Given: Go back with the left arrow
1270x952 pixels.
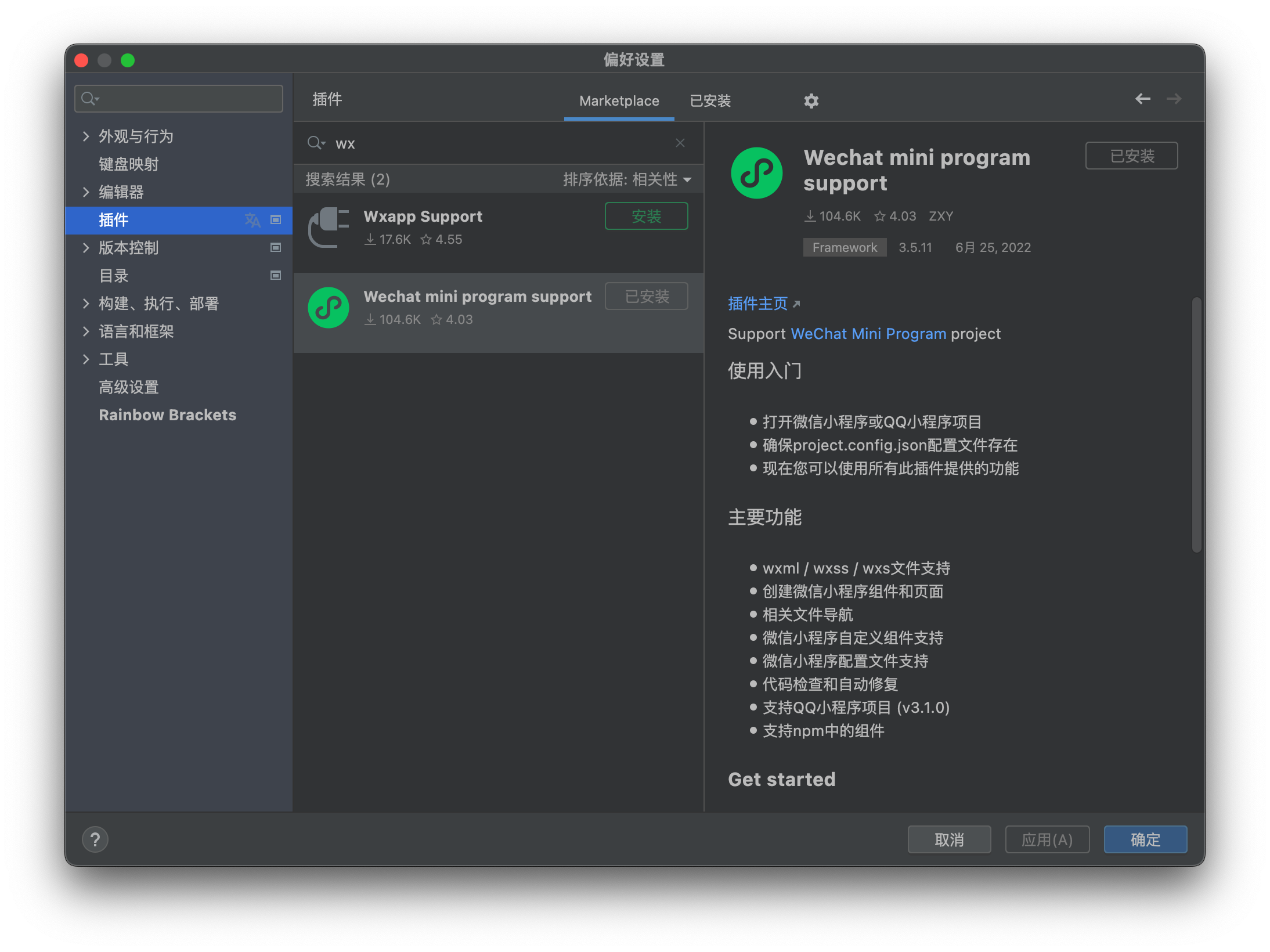Looking at the screenshot, I should [x=1142, y=99].
